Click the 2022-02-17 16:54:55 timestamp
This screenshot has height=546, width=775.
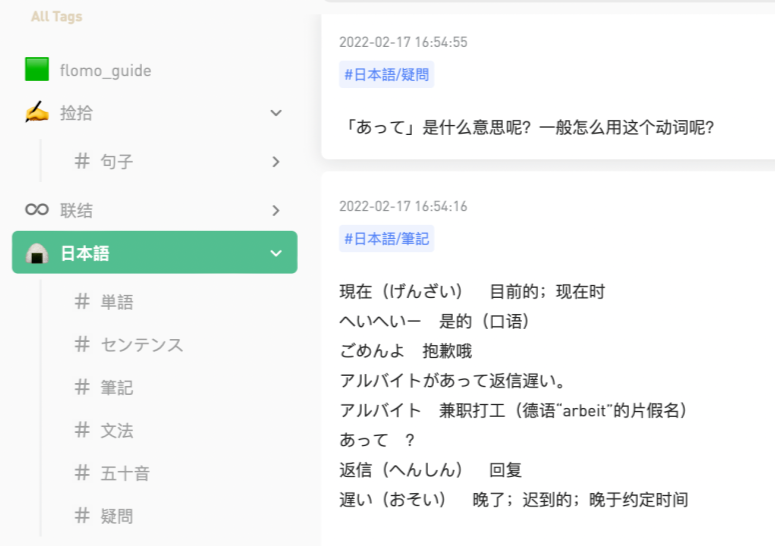403,42
